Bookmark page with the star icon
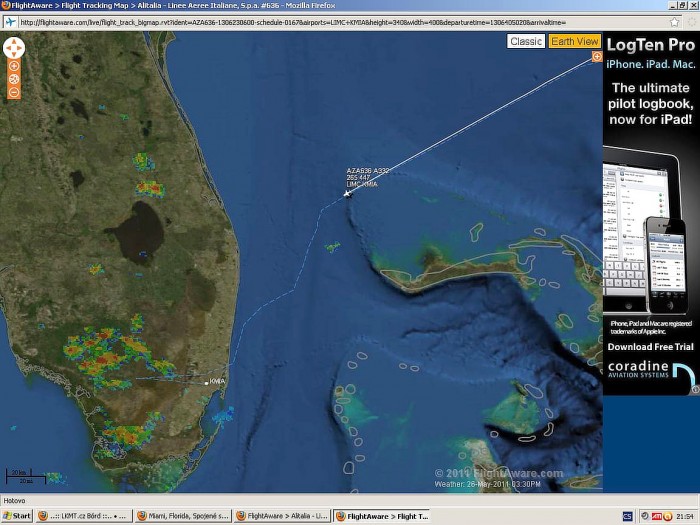This screenshot has width=700, height=525. click(675, 22)
